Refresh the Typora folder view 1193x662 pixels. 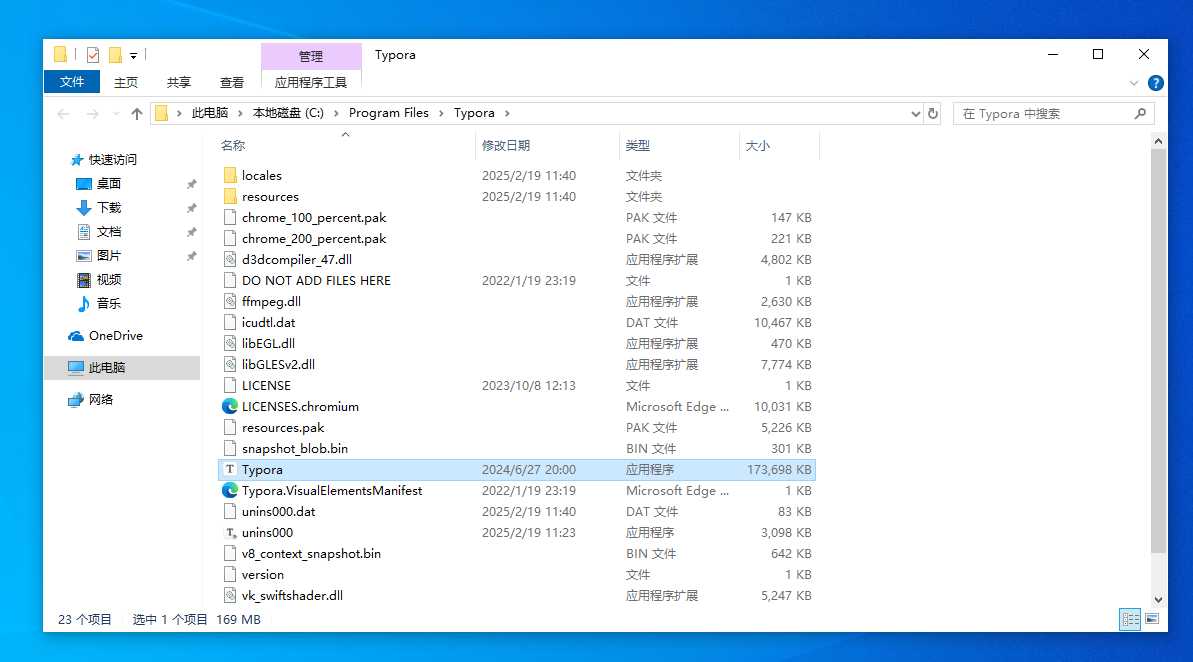coord(933,114)
